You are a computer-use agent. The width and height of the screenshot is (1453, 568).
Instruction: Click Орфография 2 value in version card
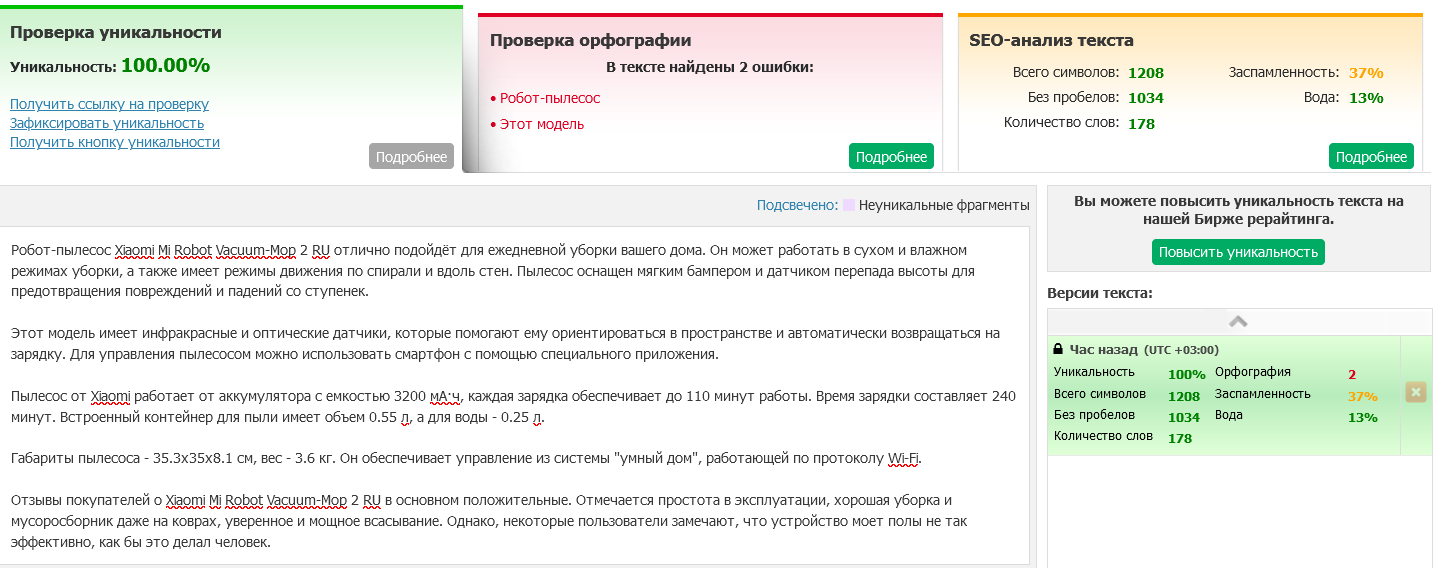[x=1352, y=375]
